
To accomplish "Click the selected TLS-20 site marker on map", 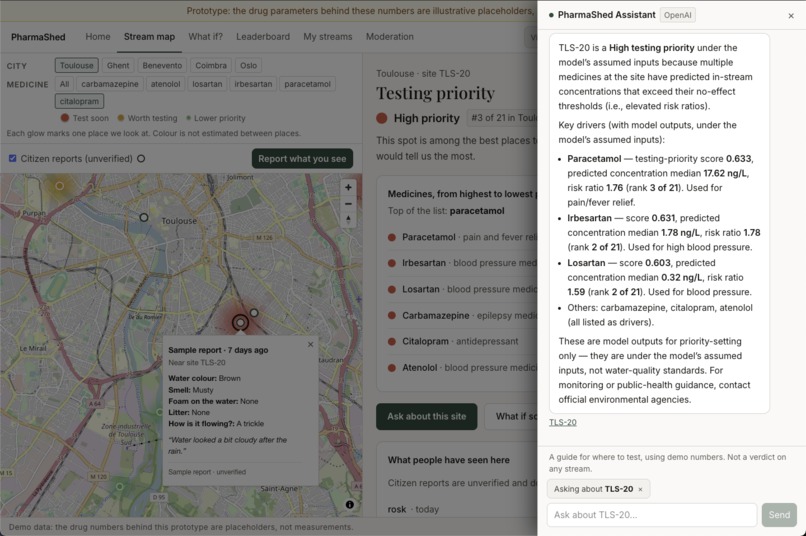I will (x=240, y=323).
